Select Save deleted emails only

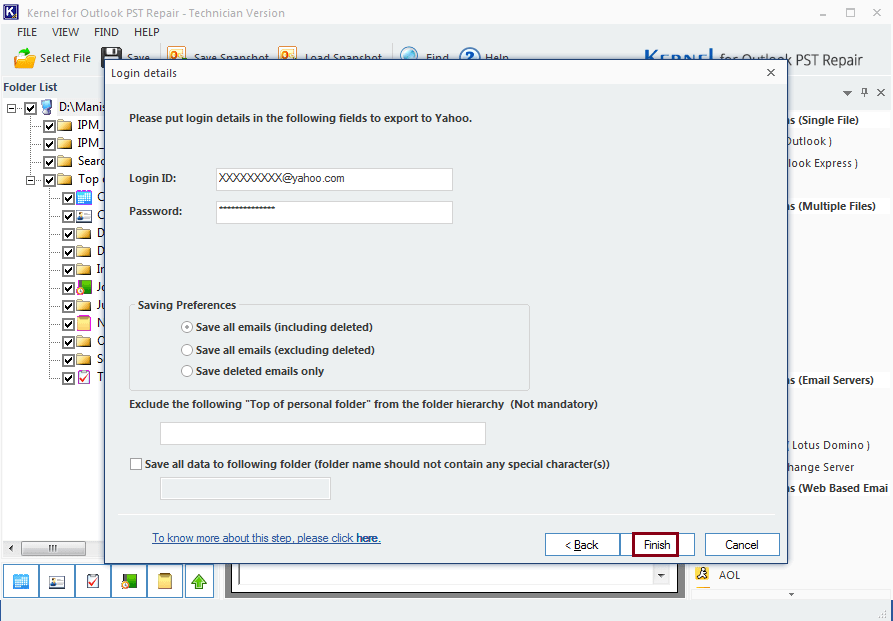tap(187, 371)
